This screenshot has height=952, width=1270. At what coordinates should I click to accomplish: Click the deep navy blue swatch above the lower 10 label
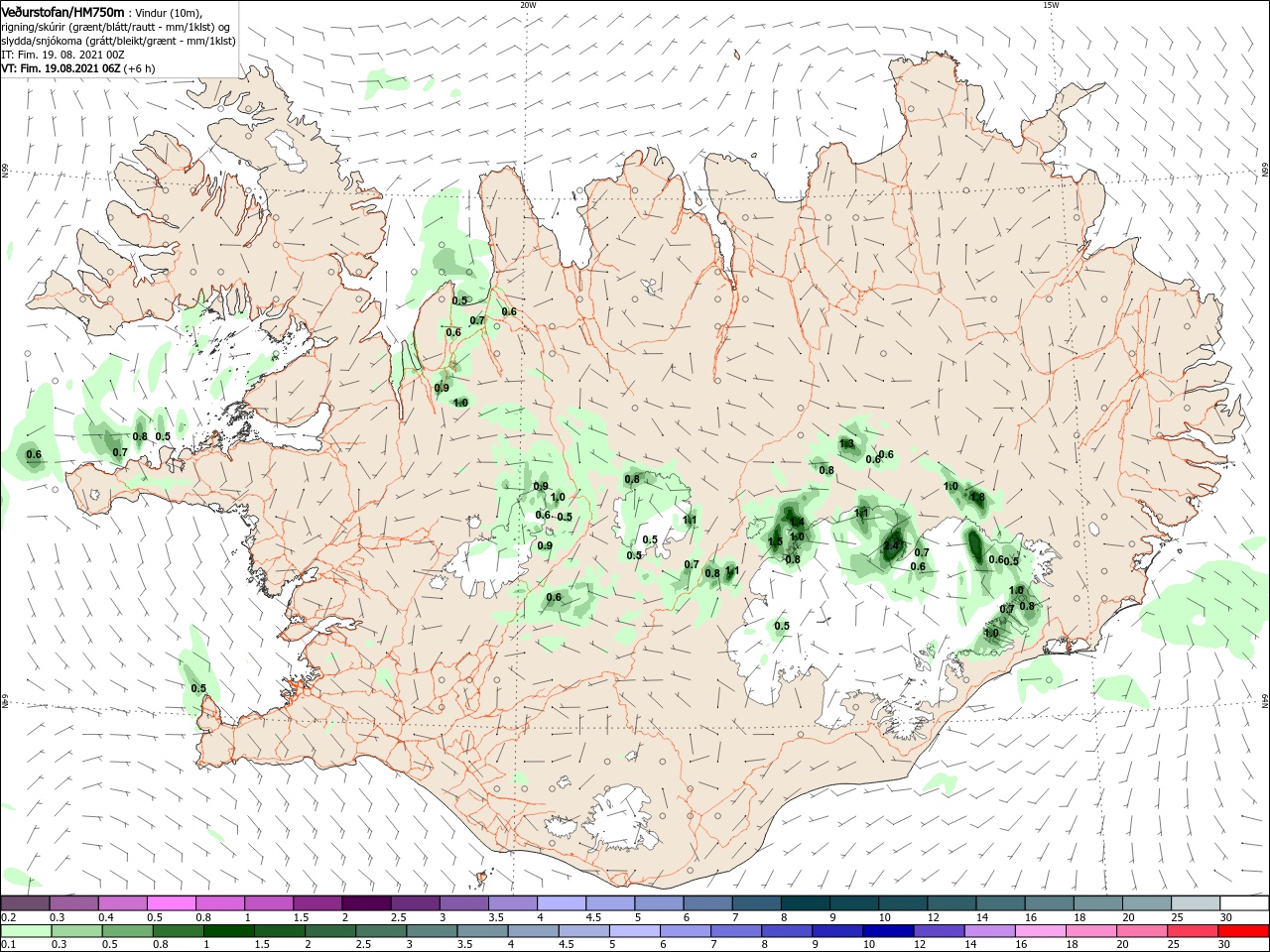pyautogui.click(x=888, y=931)
